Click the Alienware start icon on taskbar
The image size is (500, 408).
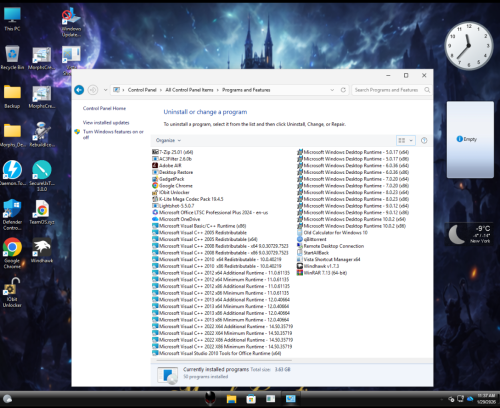[210, 398]
